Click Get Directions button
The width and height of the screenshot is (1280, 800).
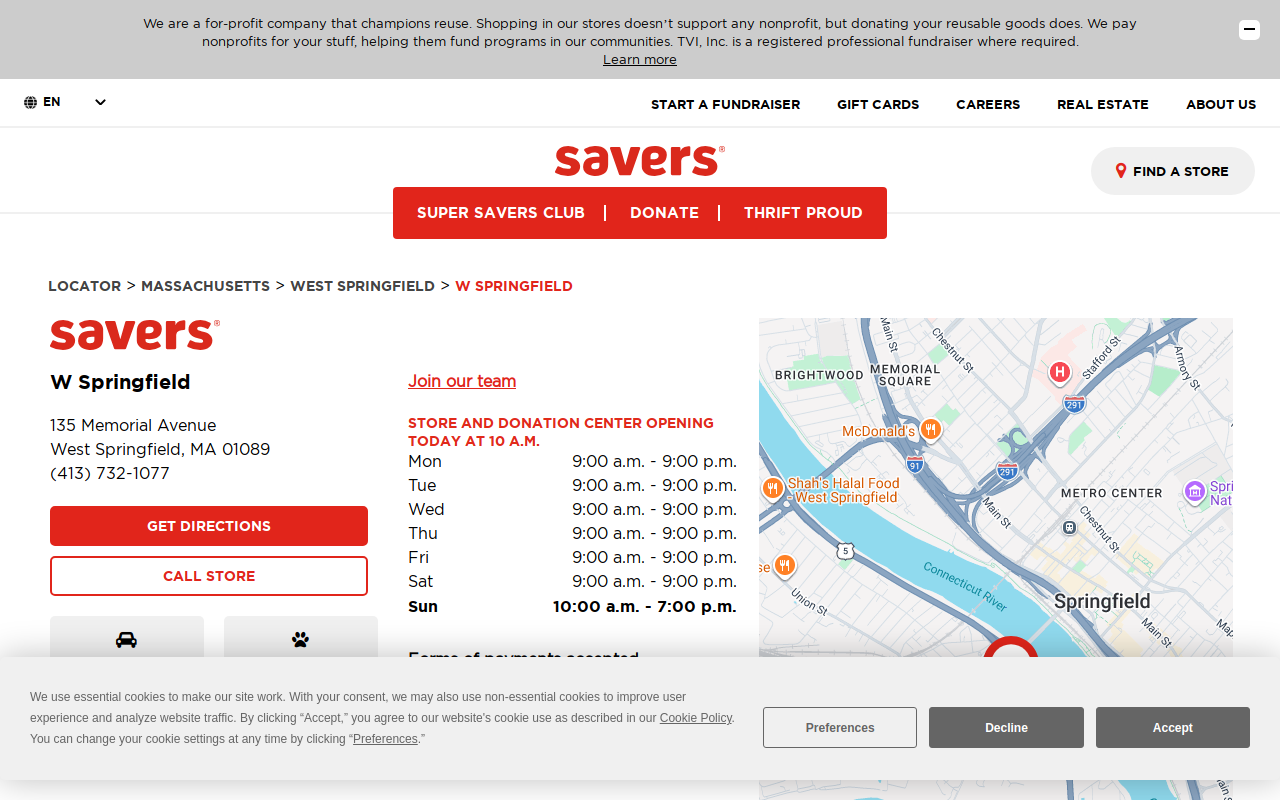[209, 526]
